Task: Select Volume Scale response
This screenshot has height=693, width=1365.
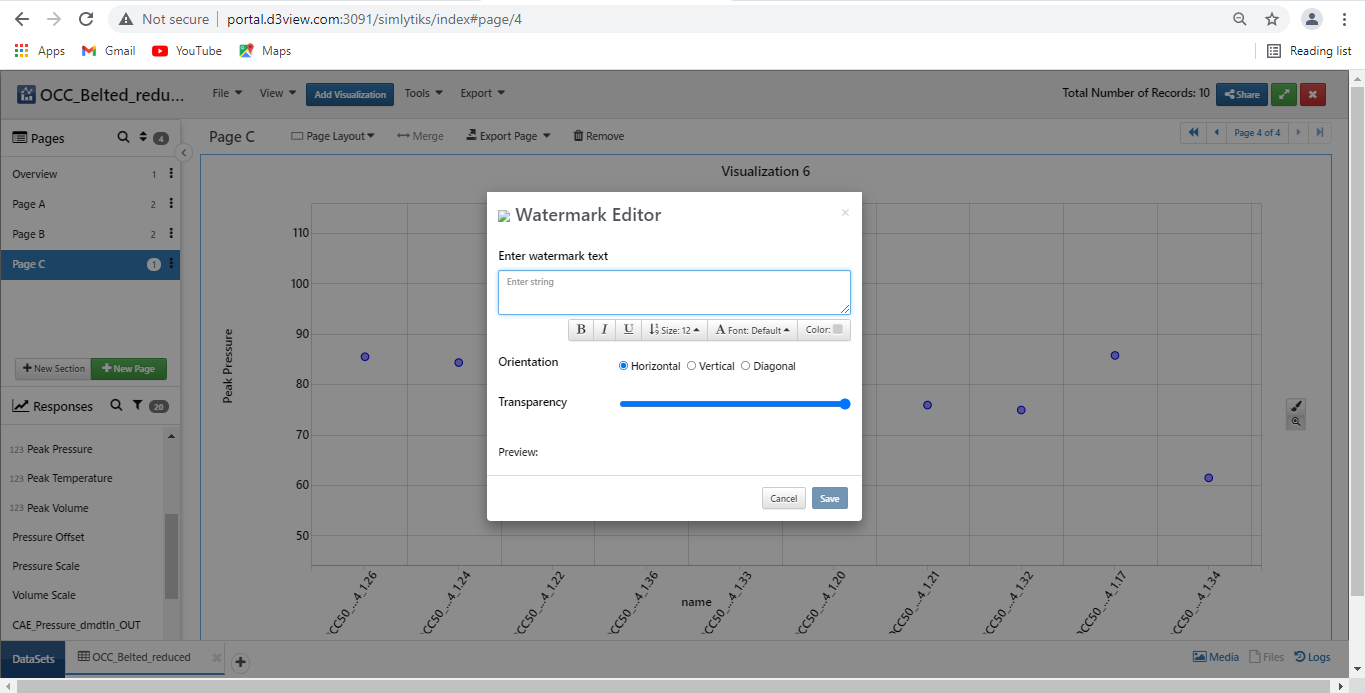Action: point(43,595)
